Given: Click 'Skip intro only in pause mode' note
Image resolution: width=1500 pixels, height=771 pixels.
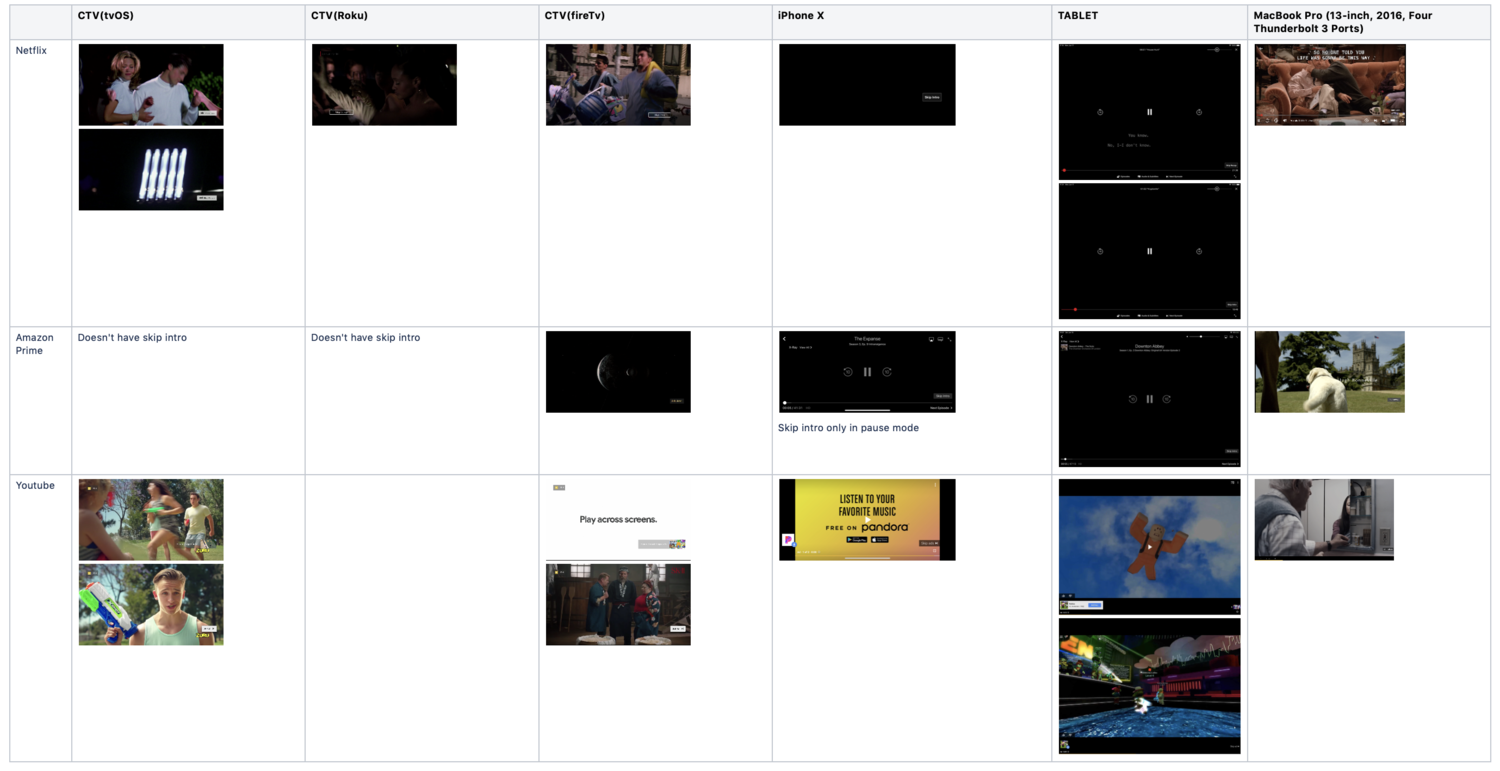Looking at the screenshot, I should pyautogui.click(x=848, y=427).
